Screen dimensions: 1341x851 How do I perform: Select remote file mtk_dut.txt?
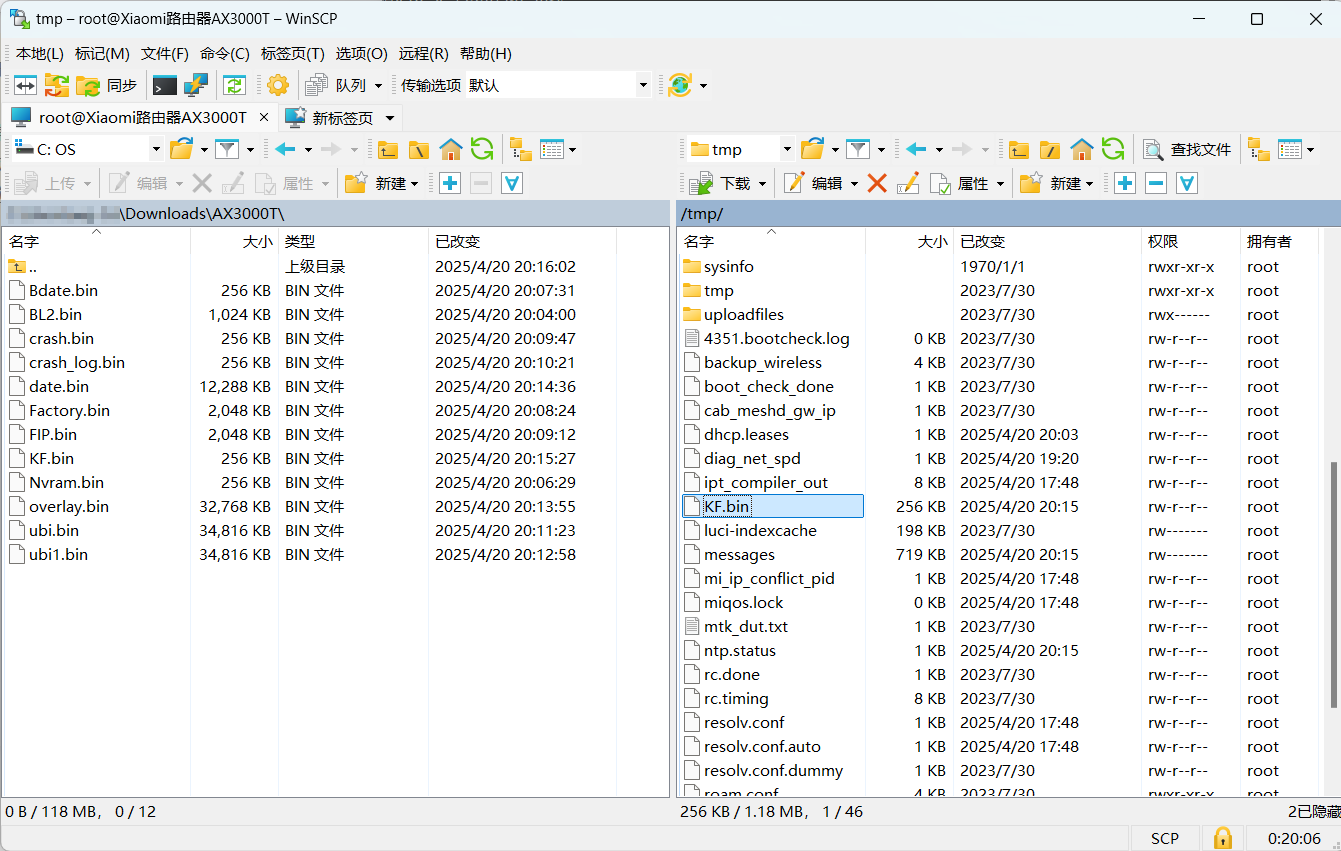pos(746,627)
